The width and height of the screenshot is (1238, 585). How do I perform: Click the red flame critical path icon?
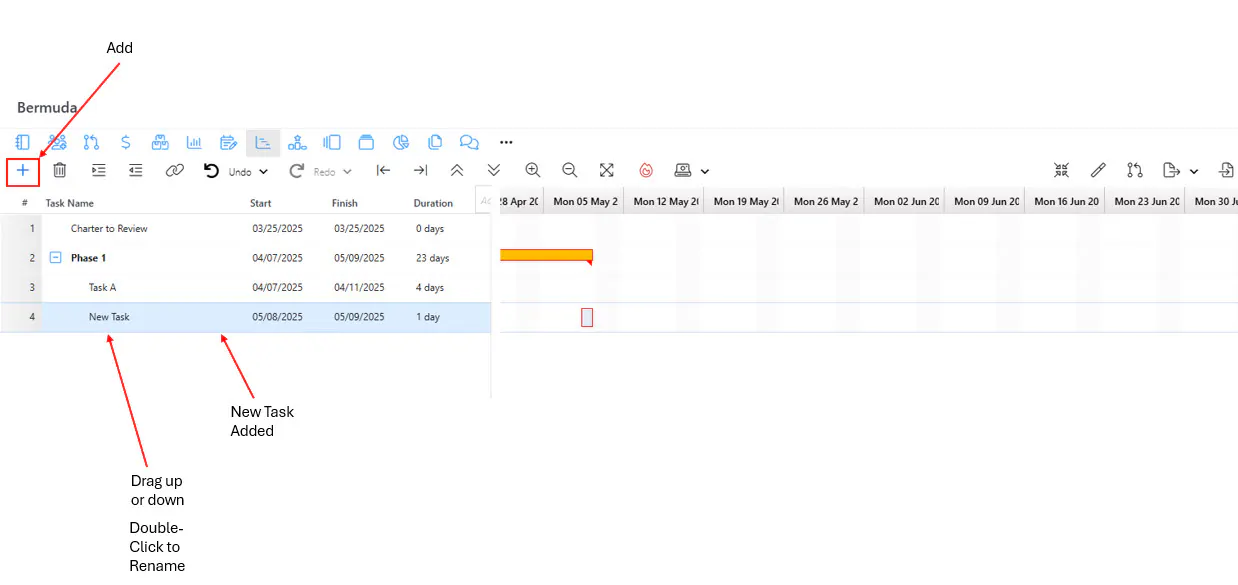(x=646, y=171)
